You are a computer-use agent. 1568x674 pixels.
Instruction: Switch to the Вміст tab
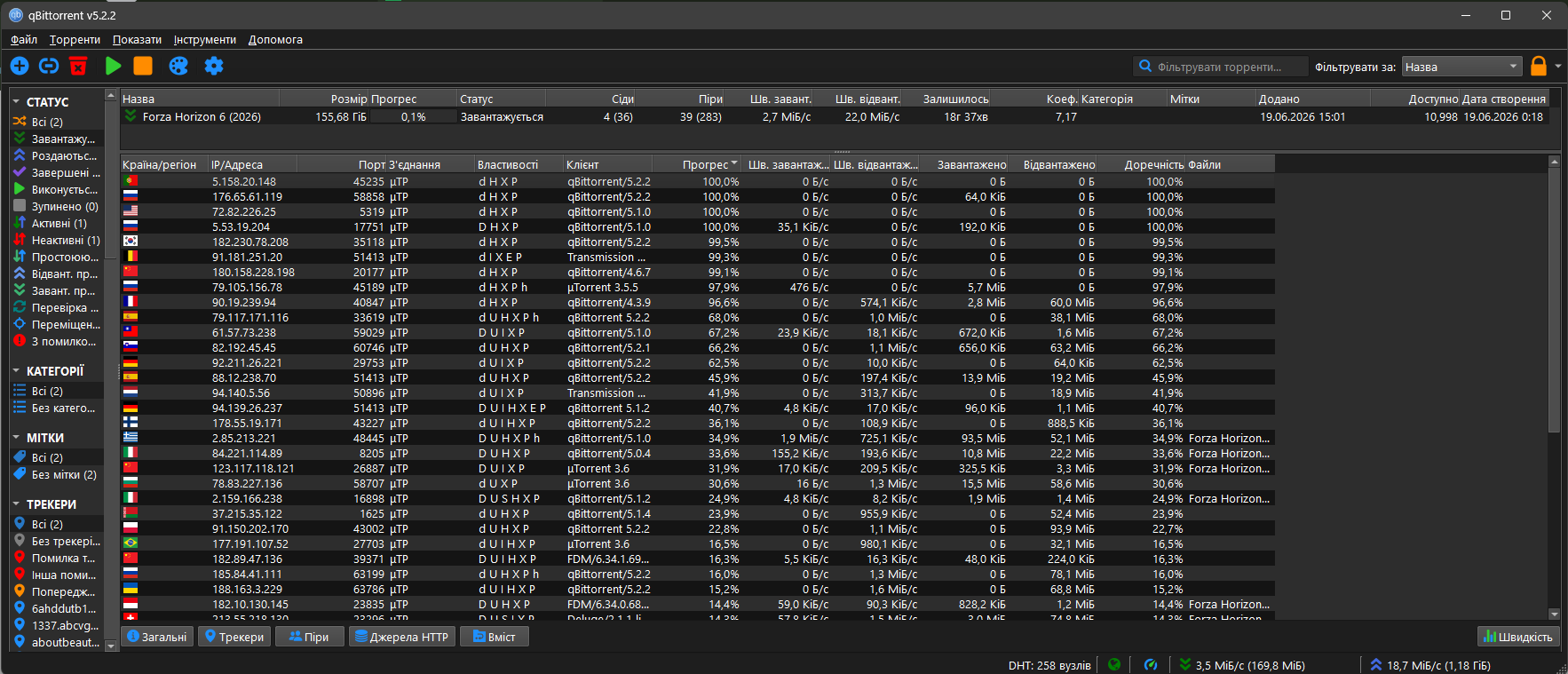pyautogui.click(x=495, y=637)
